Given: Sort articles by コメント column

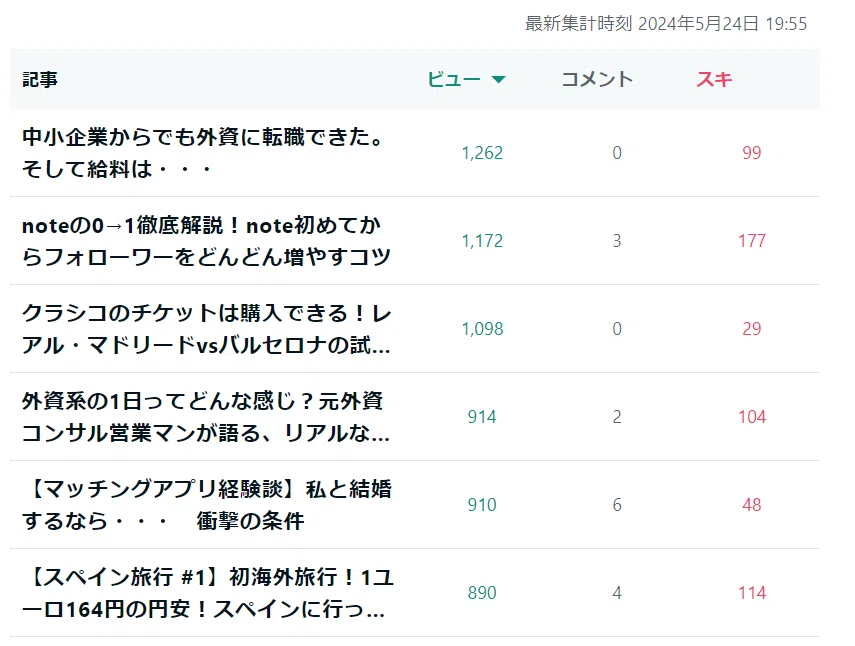Looking at the screenshot, I should click(597, 80).
